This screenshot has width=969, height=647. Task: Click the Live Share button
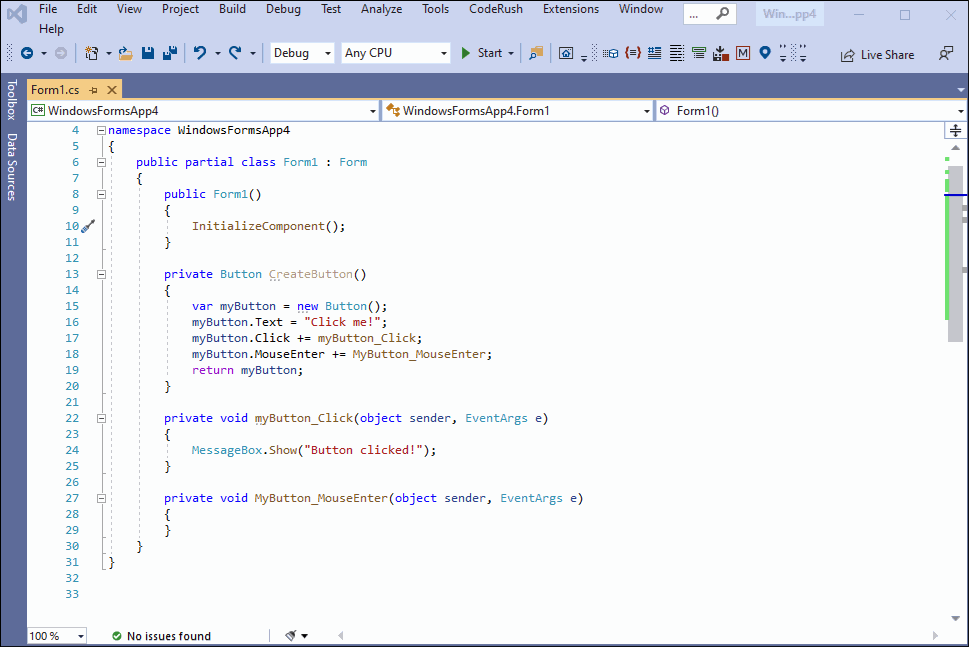(x=877, y=54)
